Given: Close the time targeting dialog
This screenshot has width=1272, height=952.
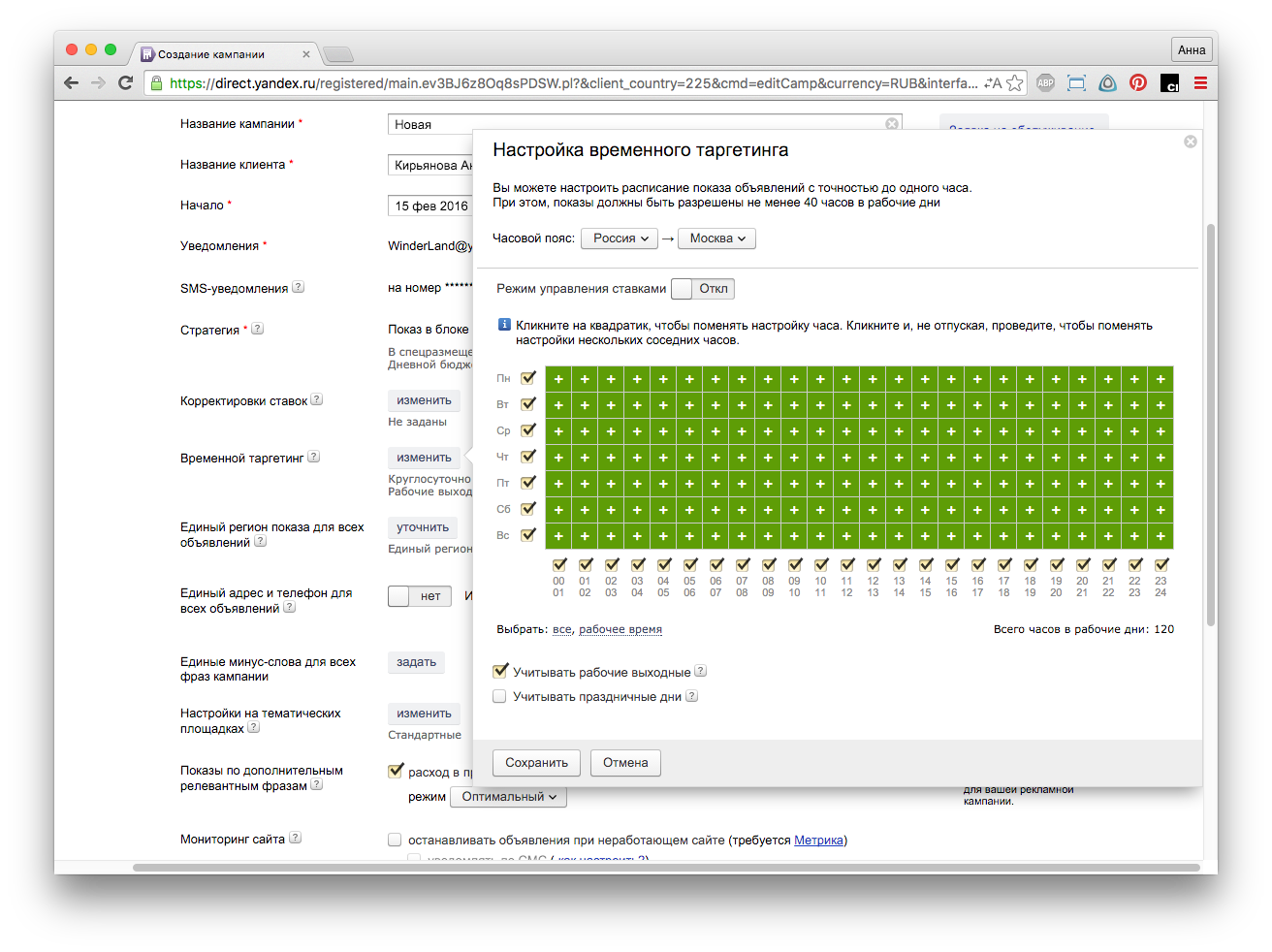Looking at the screenshot, I should click(x=1191, y=142).
